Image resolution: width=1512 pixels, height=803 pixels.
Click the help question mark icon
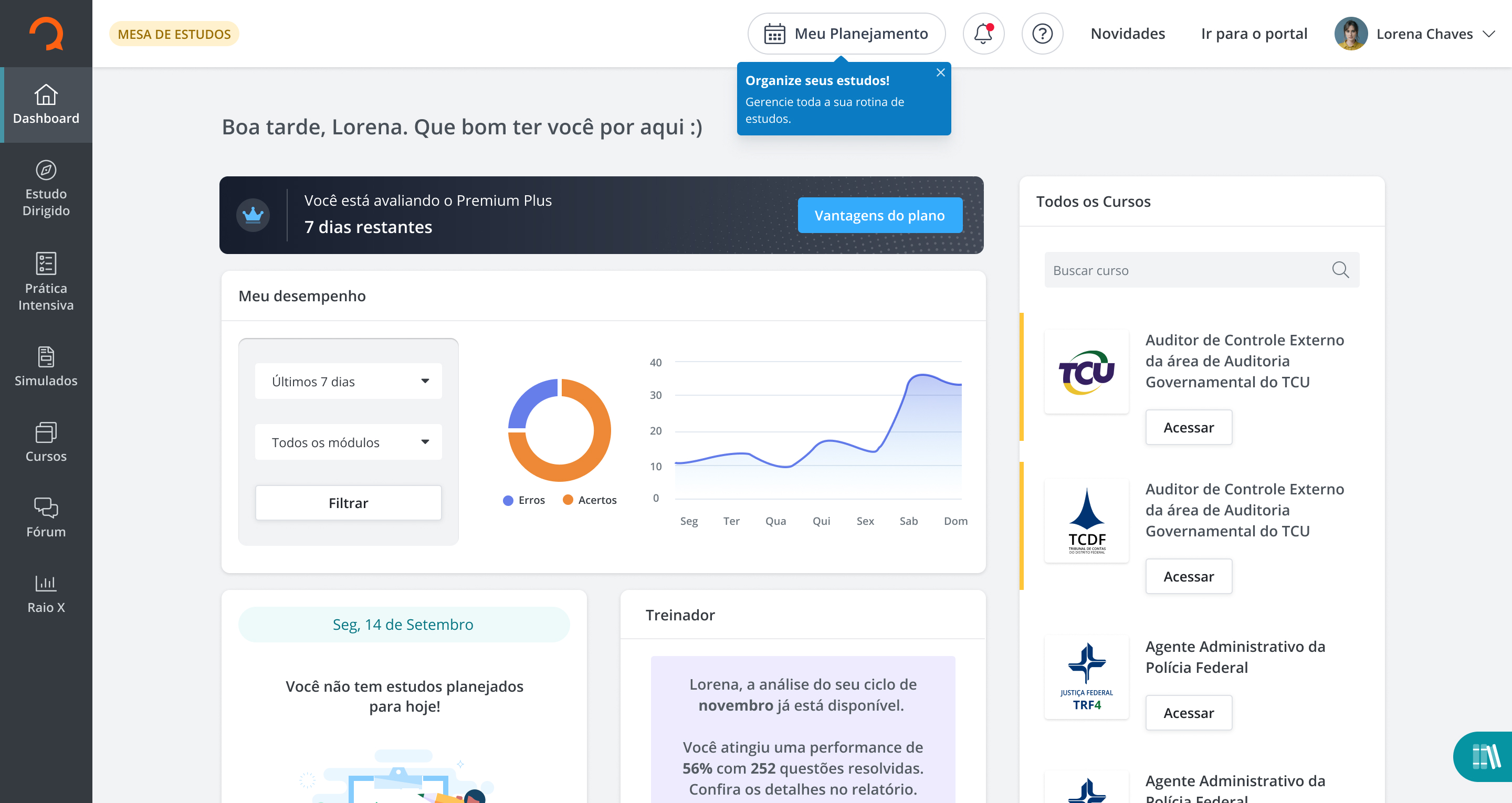pyautogui.click(x=1042, y=34)
